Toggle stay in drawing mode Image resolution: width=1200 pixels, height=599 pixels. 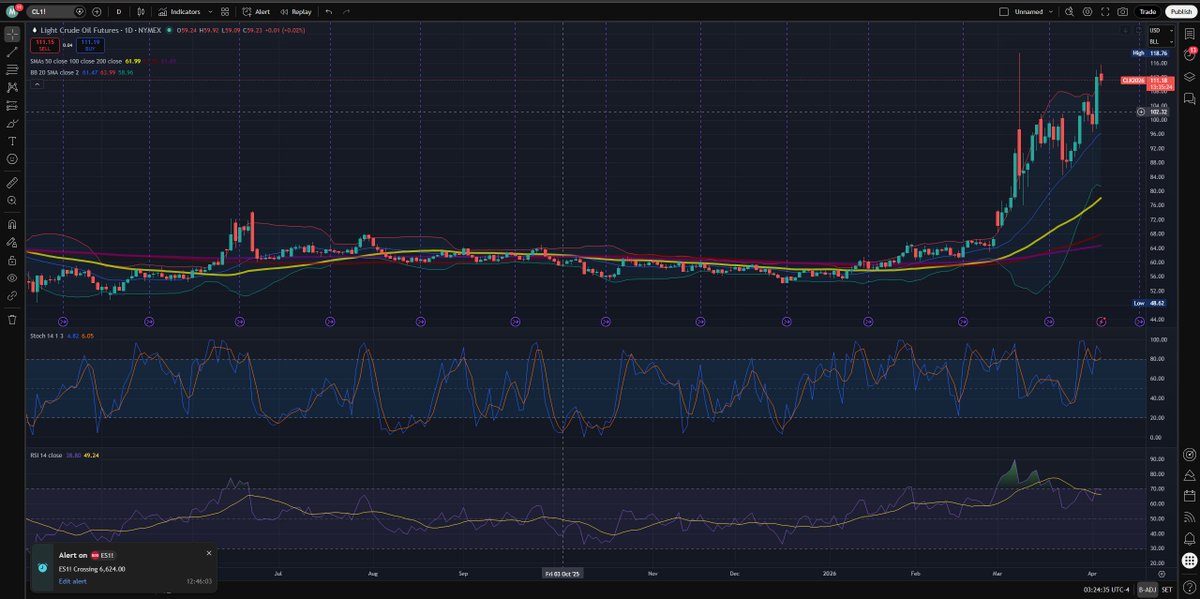tap(12, 242)
